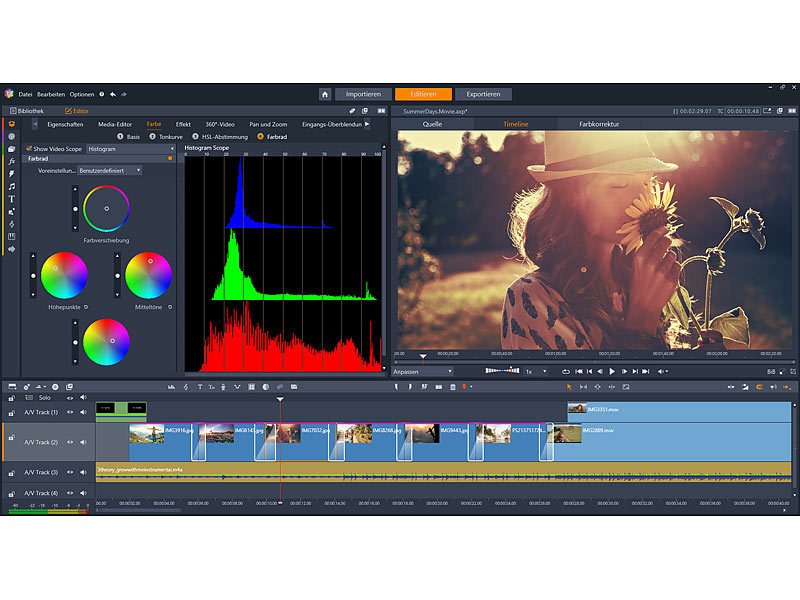Viewport: 800px width, 600px height.
Task: Click the undo arrow in top bar
Action: coord(112,94)
